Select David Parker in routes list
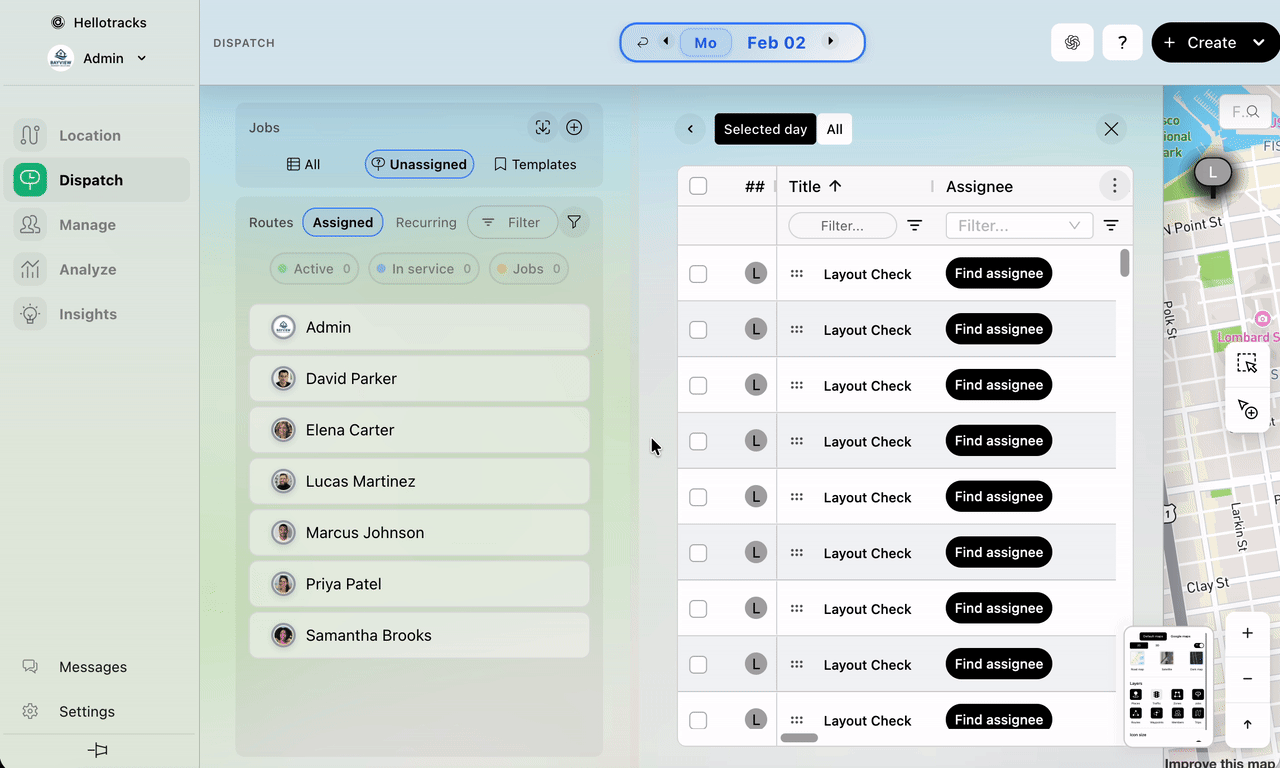The width and height of the screenshot is (1280, 768). click(419, 378)
